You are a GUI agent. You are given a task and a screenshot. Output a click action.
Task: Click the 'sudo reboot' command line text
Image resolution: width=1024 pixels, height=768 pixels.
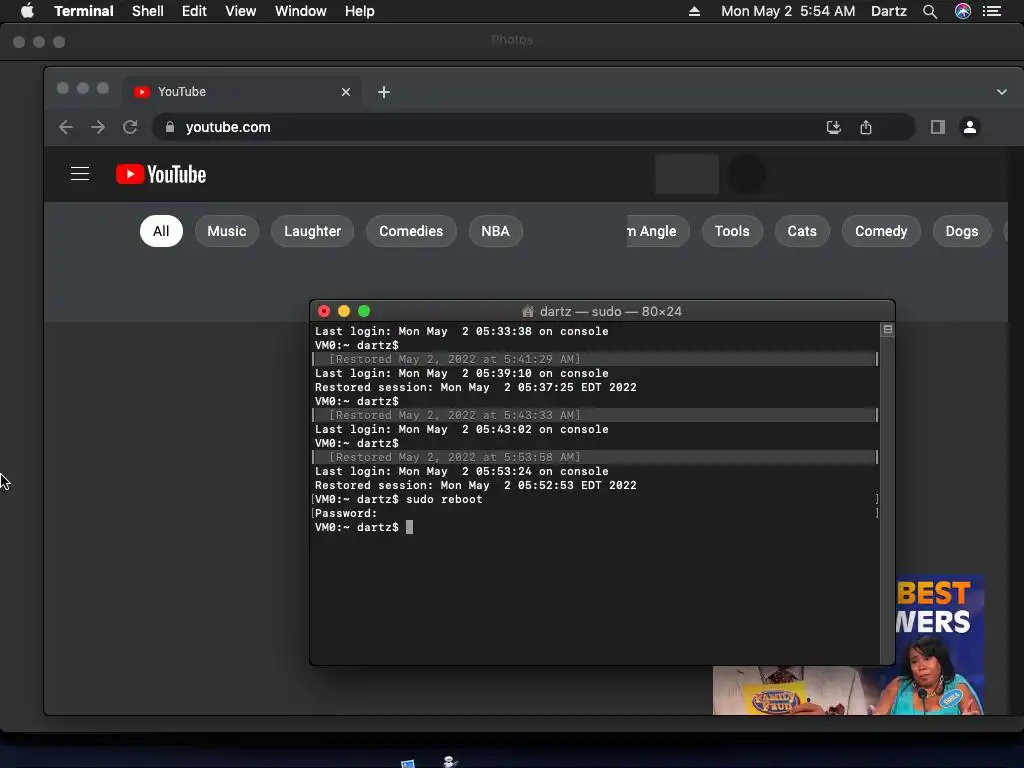pos(444,499)
